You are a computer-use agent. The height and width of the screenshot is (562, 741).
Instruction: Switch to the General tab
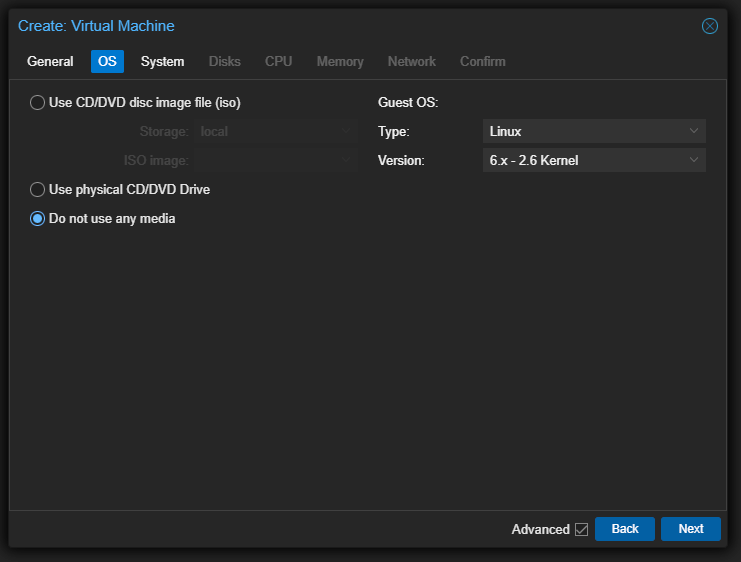point(50,61)
